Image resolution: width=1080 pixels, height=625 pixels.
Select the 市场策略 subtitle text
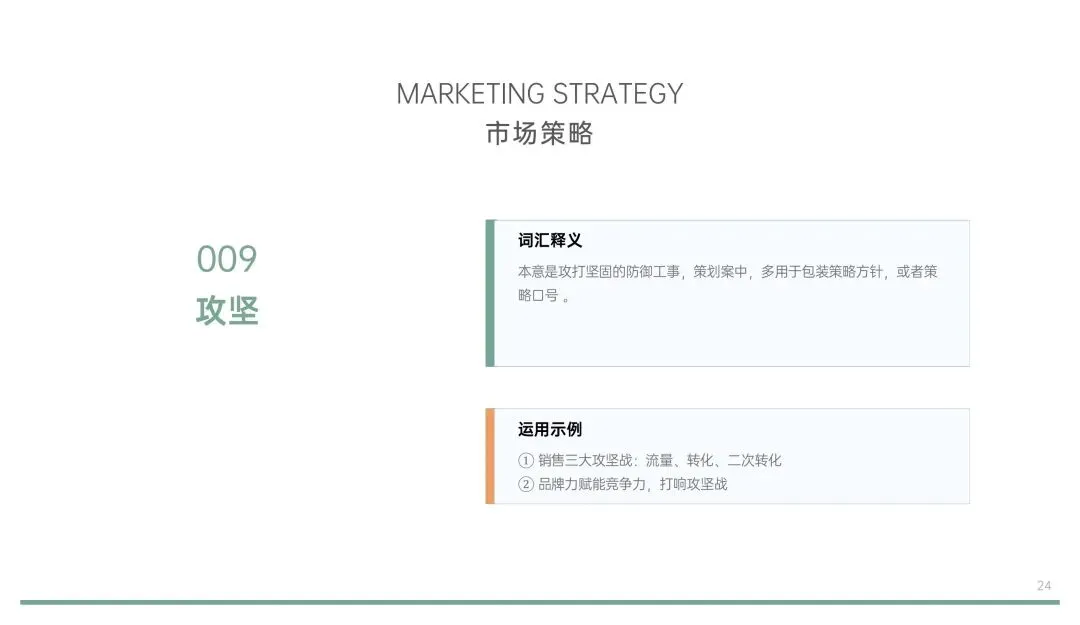click(539, 133)
